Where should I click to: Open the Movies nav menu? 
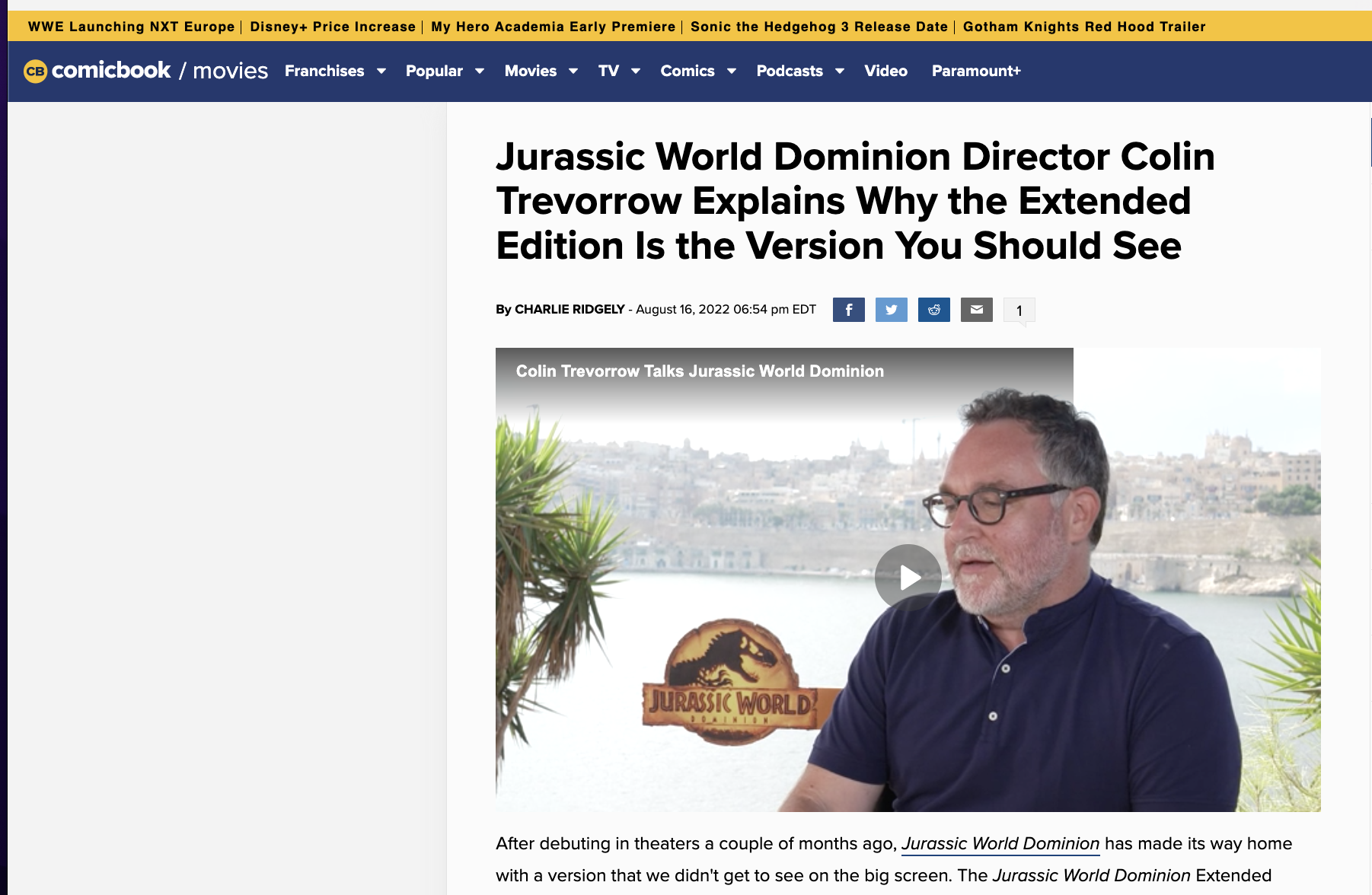[x=531, y=71]
